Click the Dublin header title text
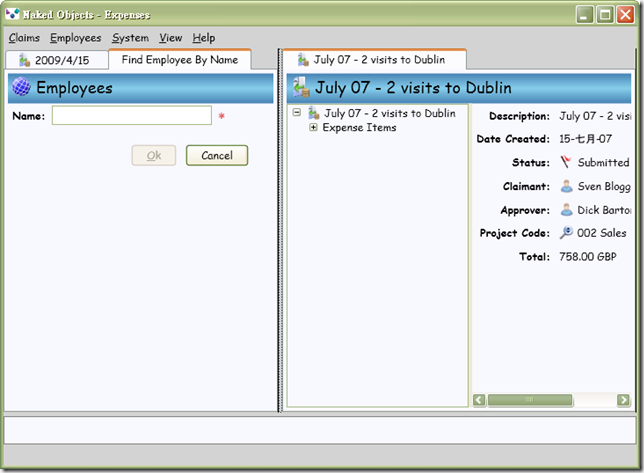Viewport: 644px width, 473px height. coord(413,87)
